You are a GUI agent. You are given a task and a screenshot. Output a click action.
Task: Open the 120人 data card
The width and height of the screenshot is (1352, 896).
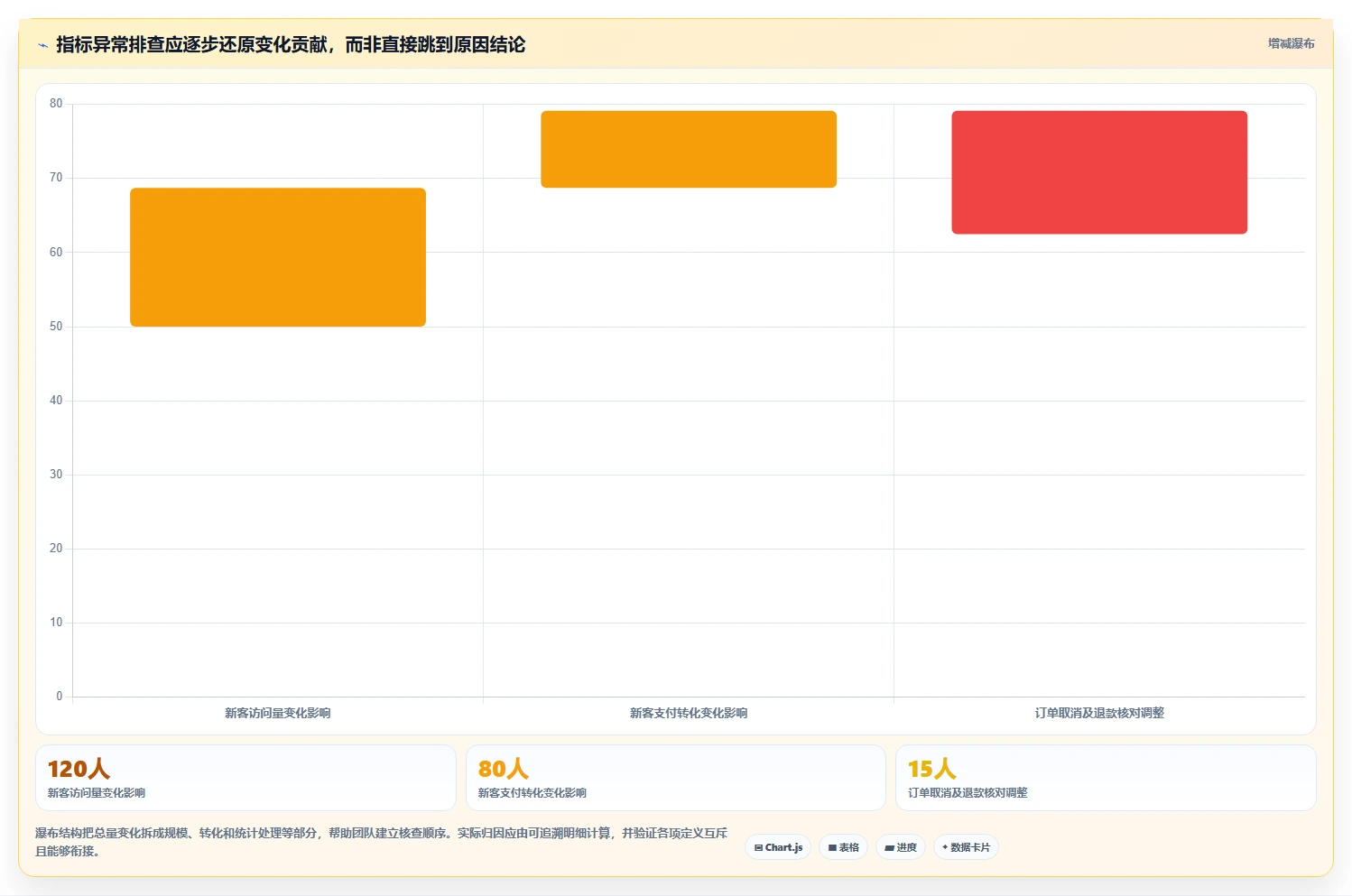pos(245,778)
